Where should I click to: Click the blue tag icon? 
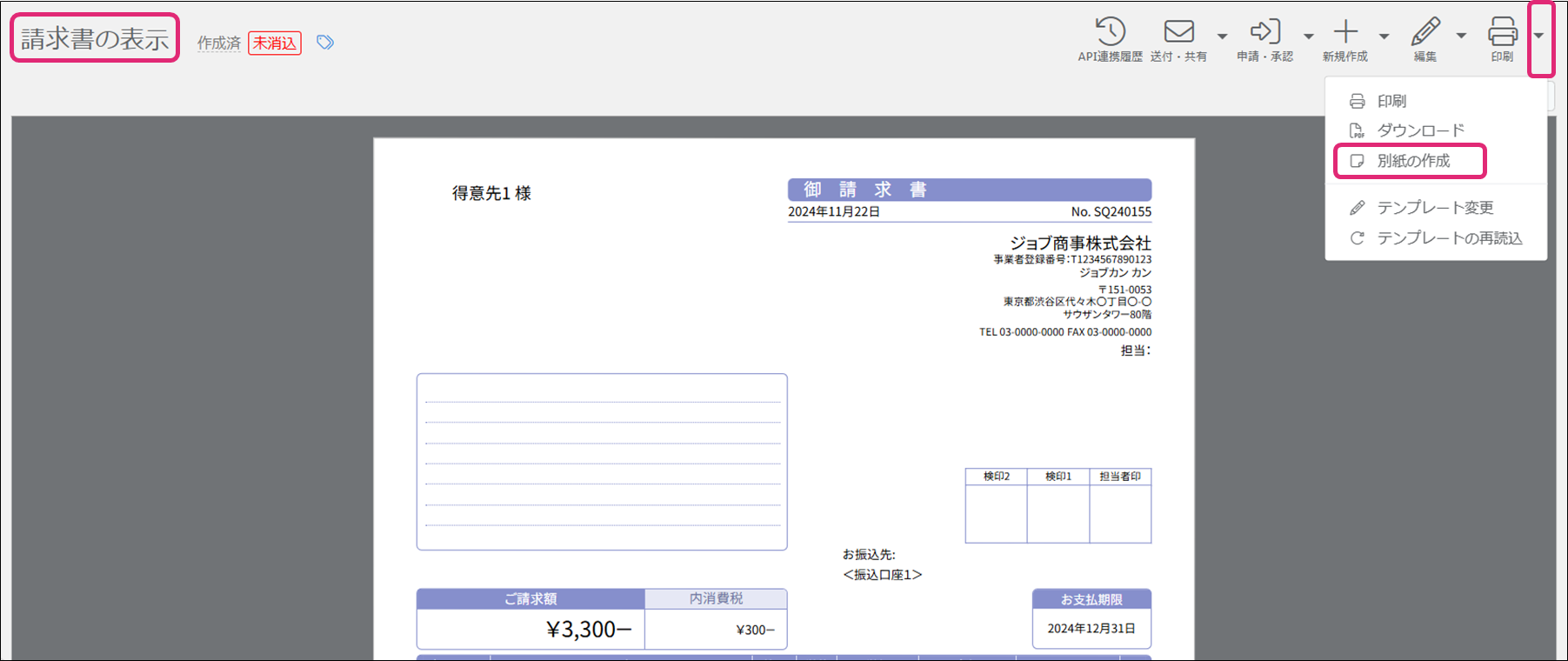[x=325, y=43]
